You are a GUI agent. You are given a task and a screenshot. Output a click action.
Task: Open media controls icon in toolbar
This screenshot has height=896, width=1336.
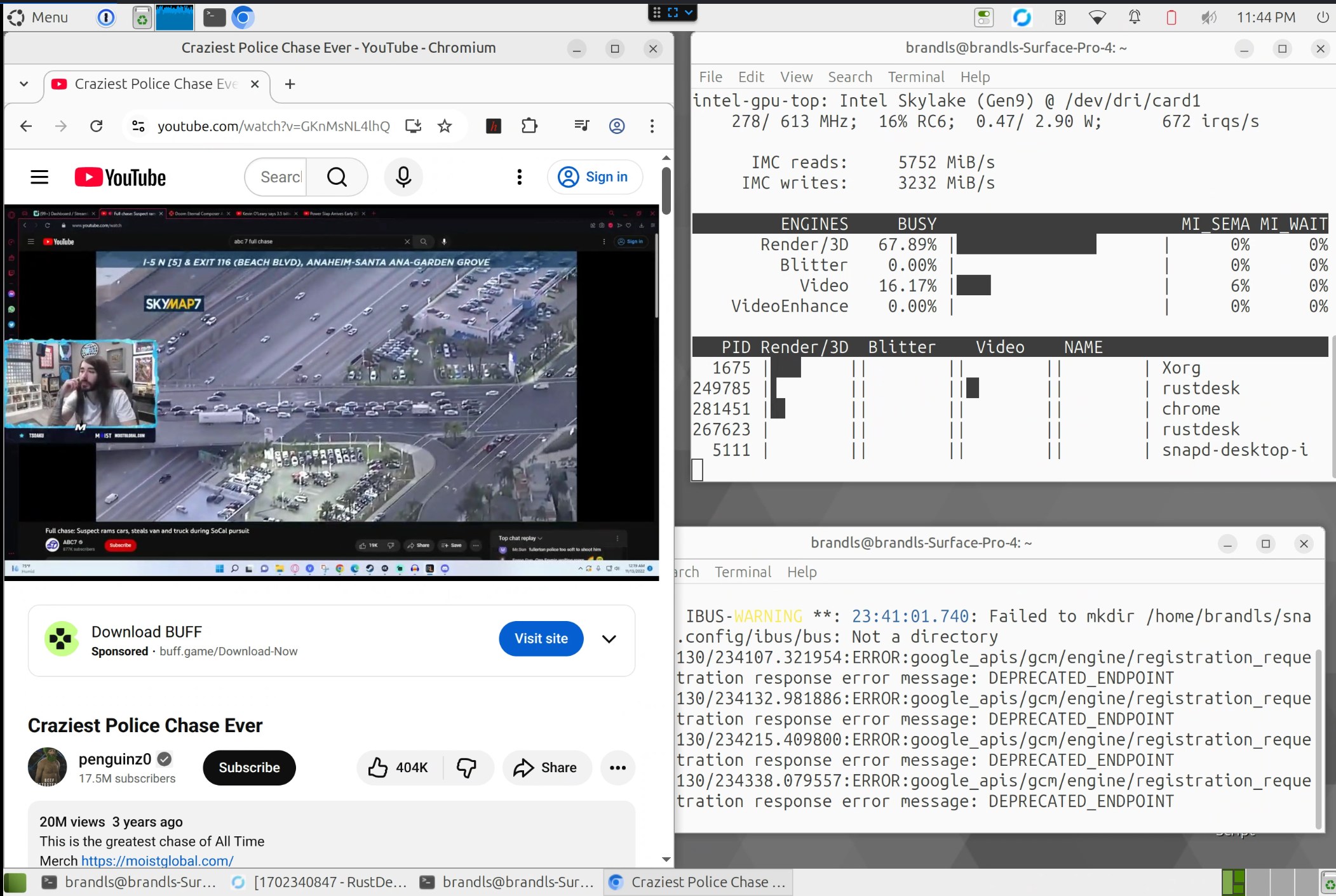coord(581,126)
